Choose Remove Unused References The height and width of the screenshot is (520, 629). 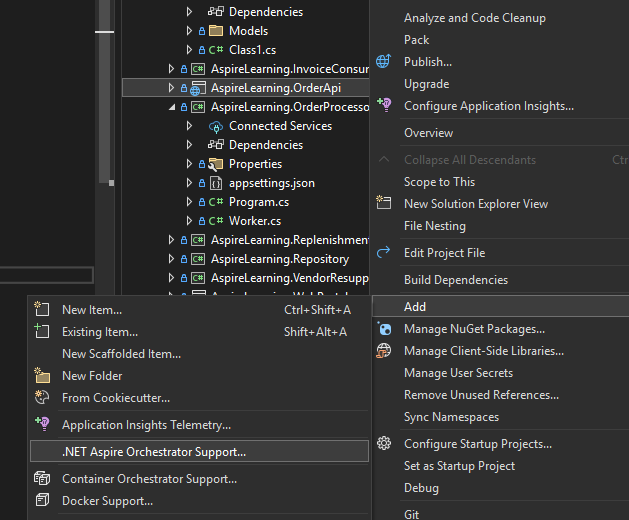pyautogui.click(x=481, y=395)
